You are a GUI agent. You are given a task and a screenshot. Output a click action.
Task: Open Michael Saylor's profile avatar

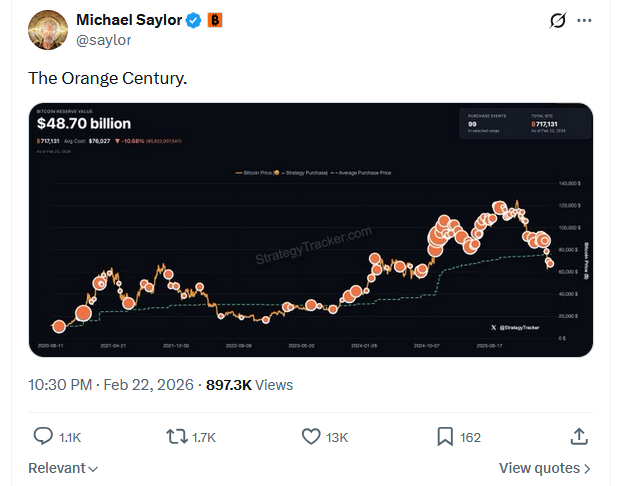[46, 30]
